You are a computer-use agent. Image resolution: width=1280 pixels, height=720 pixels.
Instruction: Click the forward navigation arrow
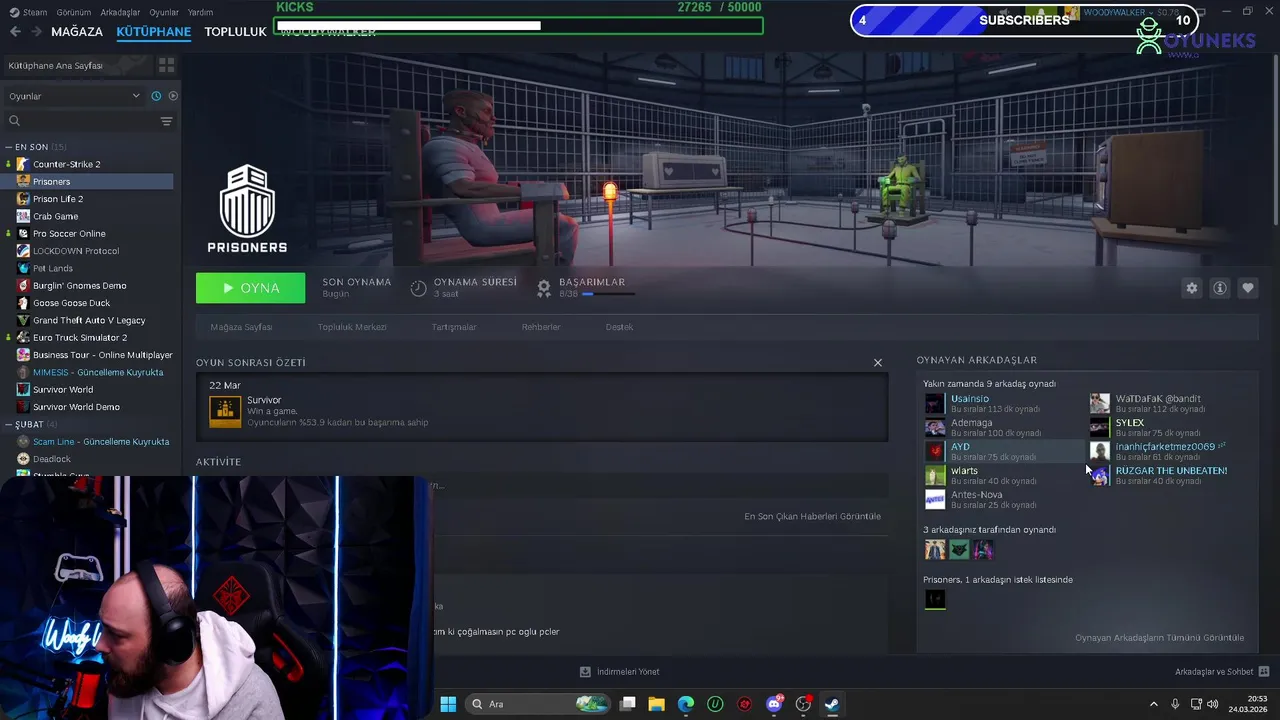coord(36,31)
